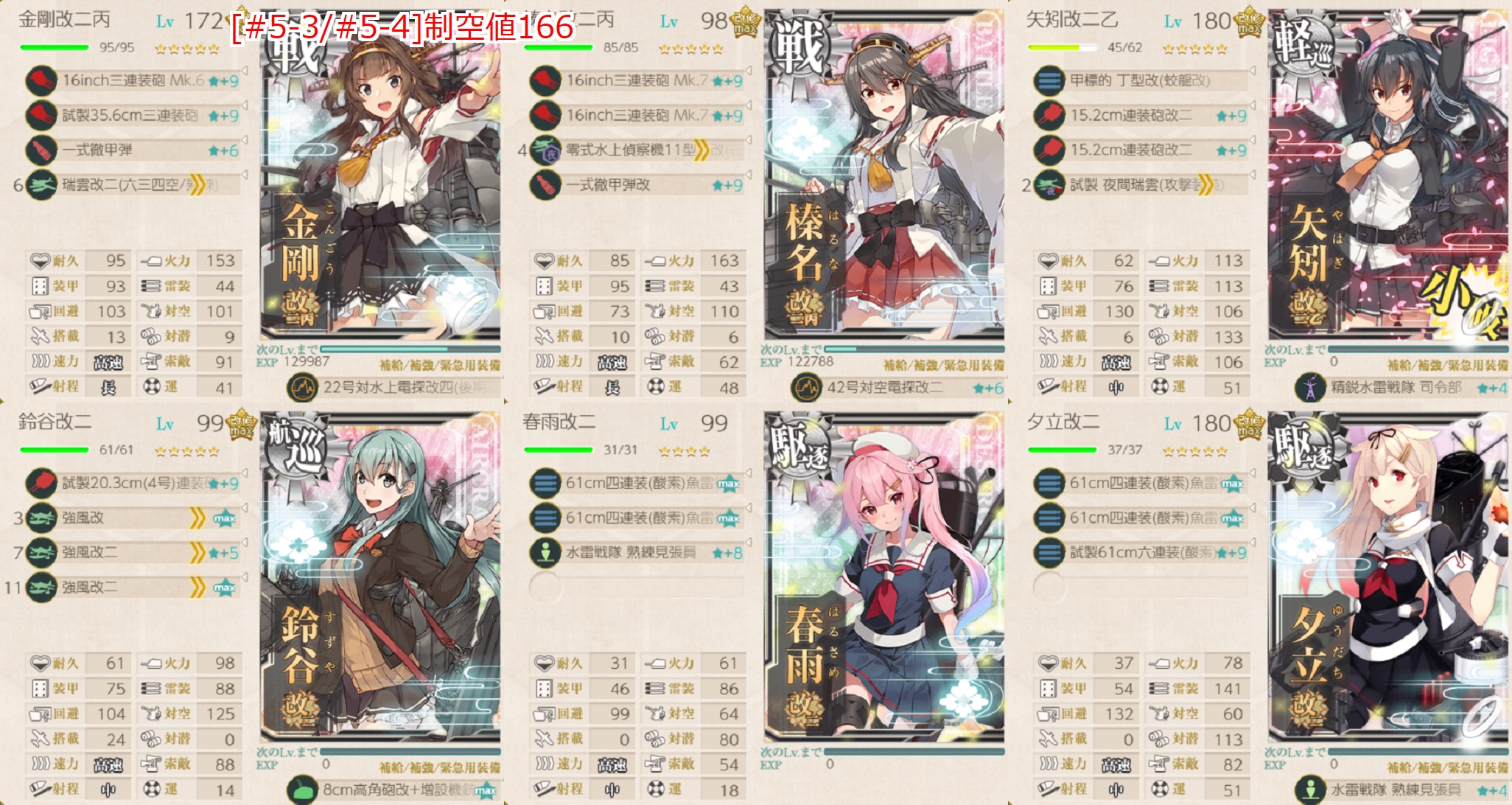This screenshot has height=805, width=1512.
Task: Click the 制空値166 title text
Action: 402,28
